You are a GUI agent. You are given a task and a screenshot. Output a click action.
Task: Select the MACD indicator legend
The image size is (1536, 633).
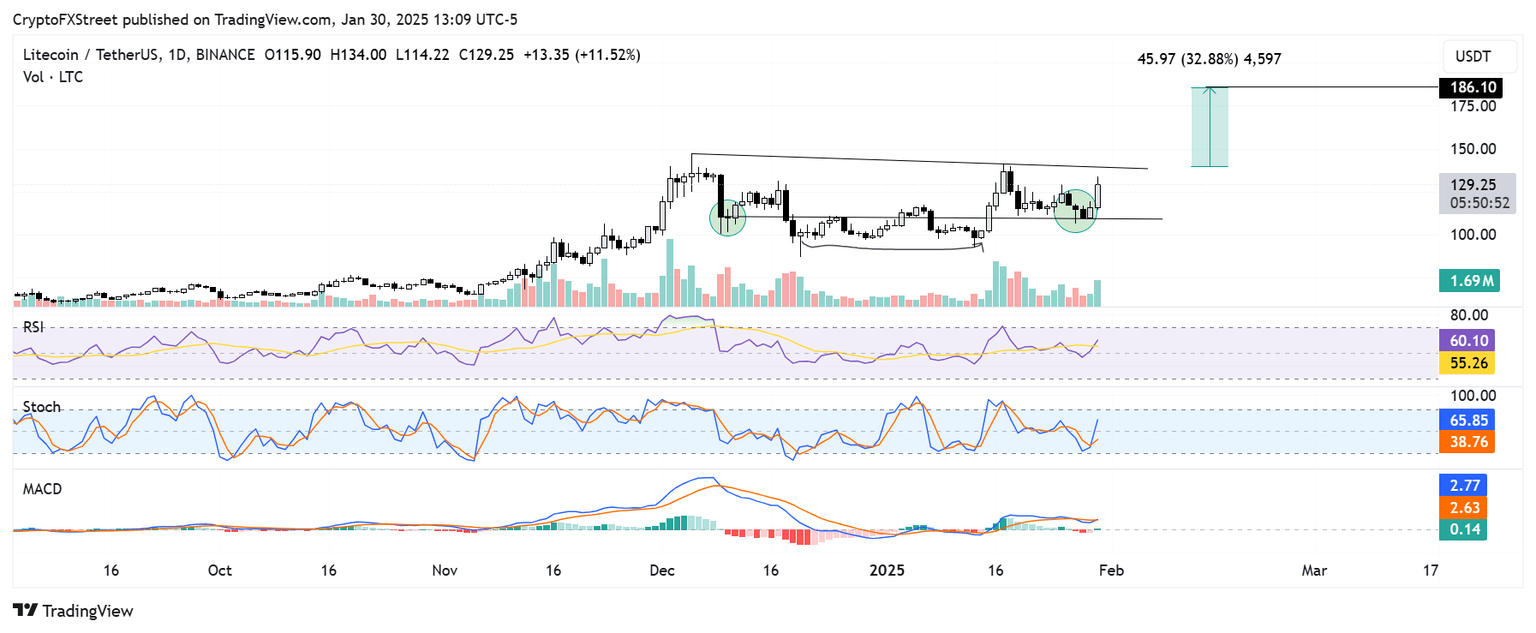click(42, 490)
